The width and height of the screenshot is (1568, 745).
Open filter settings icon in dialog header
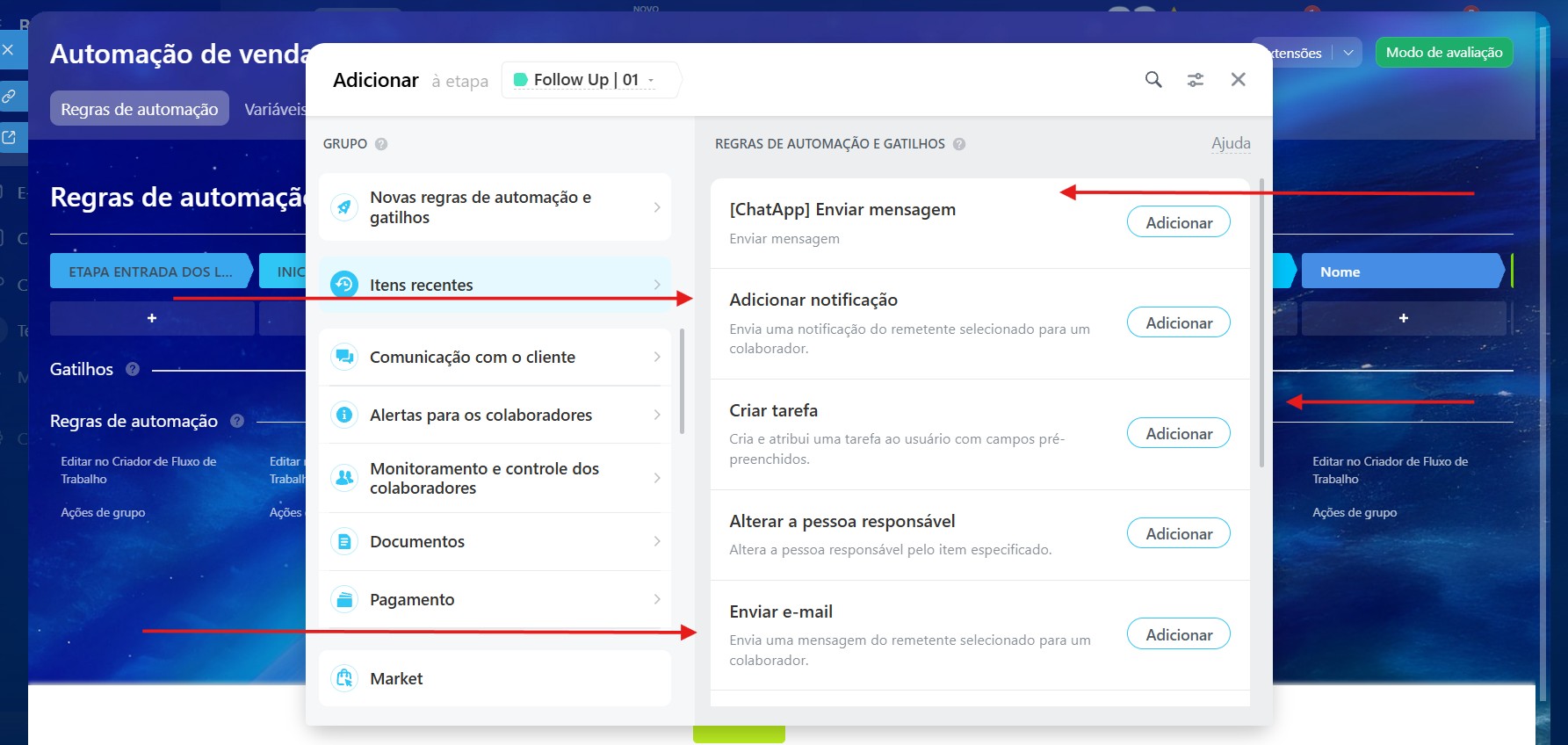[1196, 80]
